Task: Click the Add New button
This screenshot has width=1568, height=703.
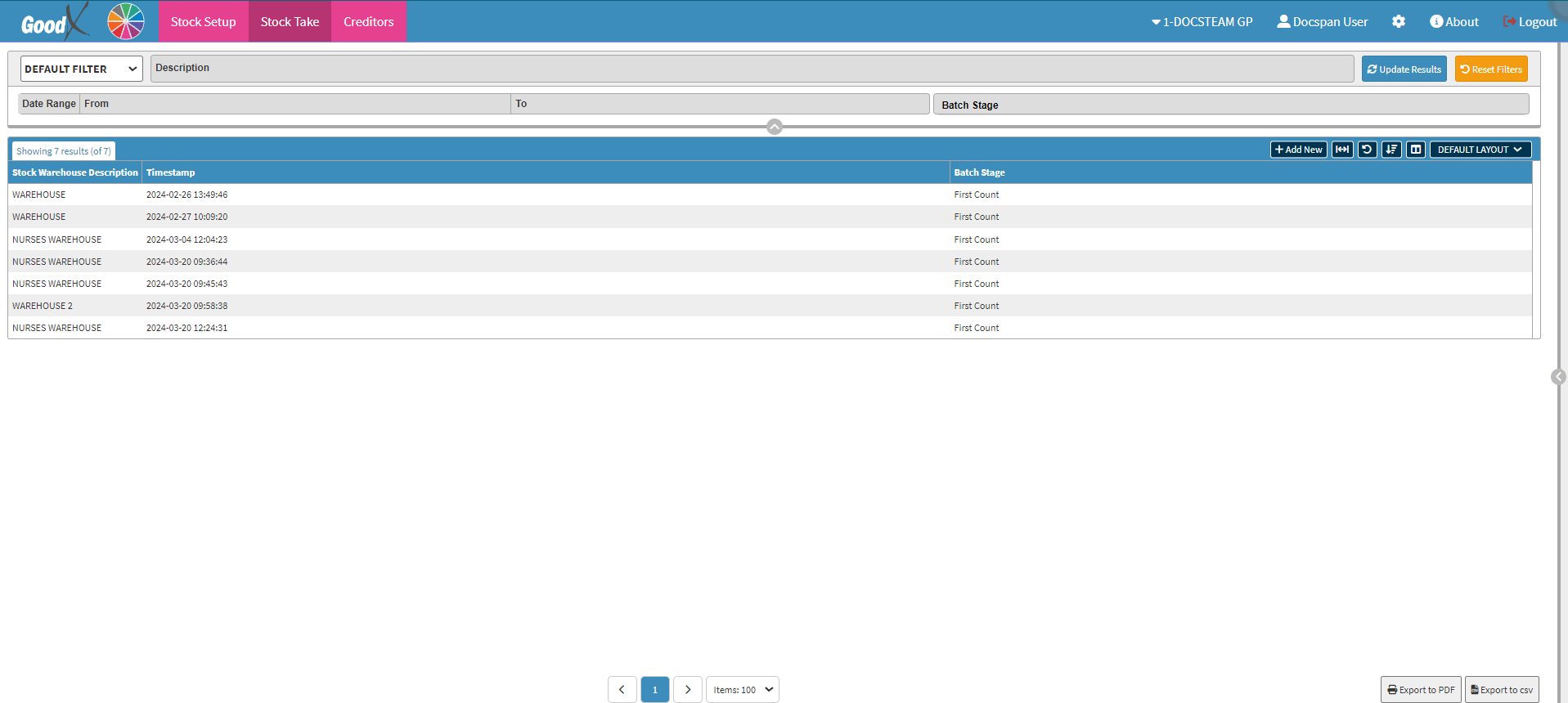Action: click(1298, 150)
